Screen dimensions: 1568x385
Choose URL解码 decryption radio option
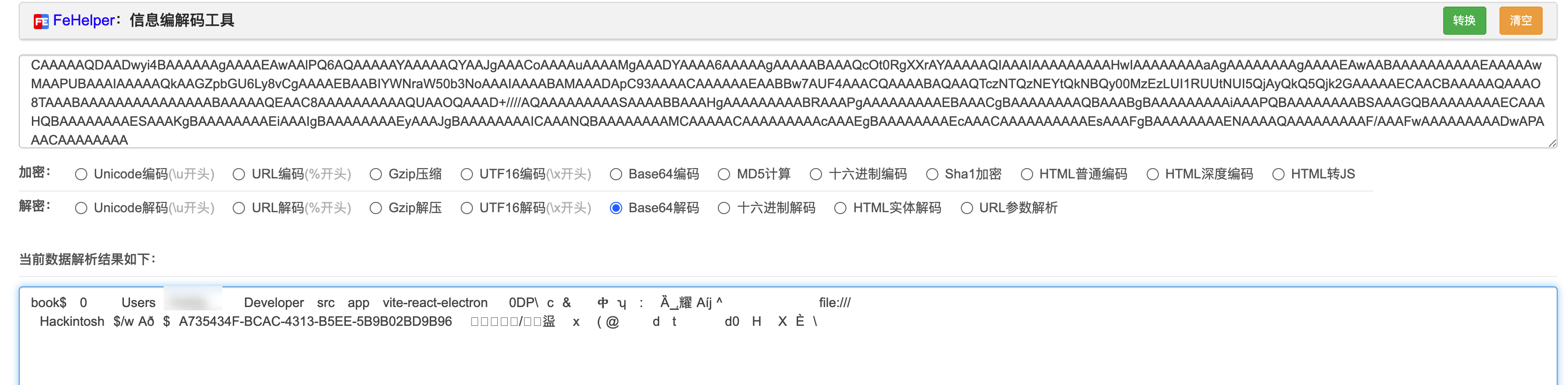click(x=239, y=208)
